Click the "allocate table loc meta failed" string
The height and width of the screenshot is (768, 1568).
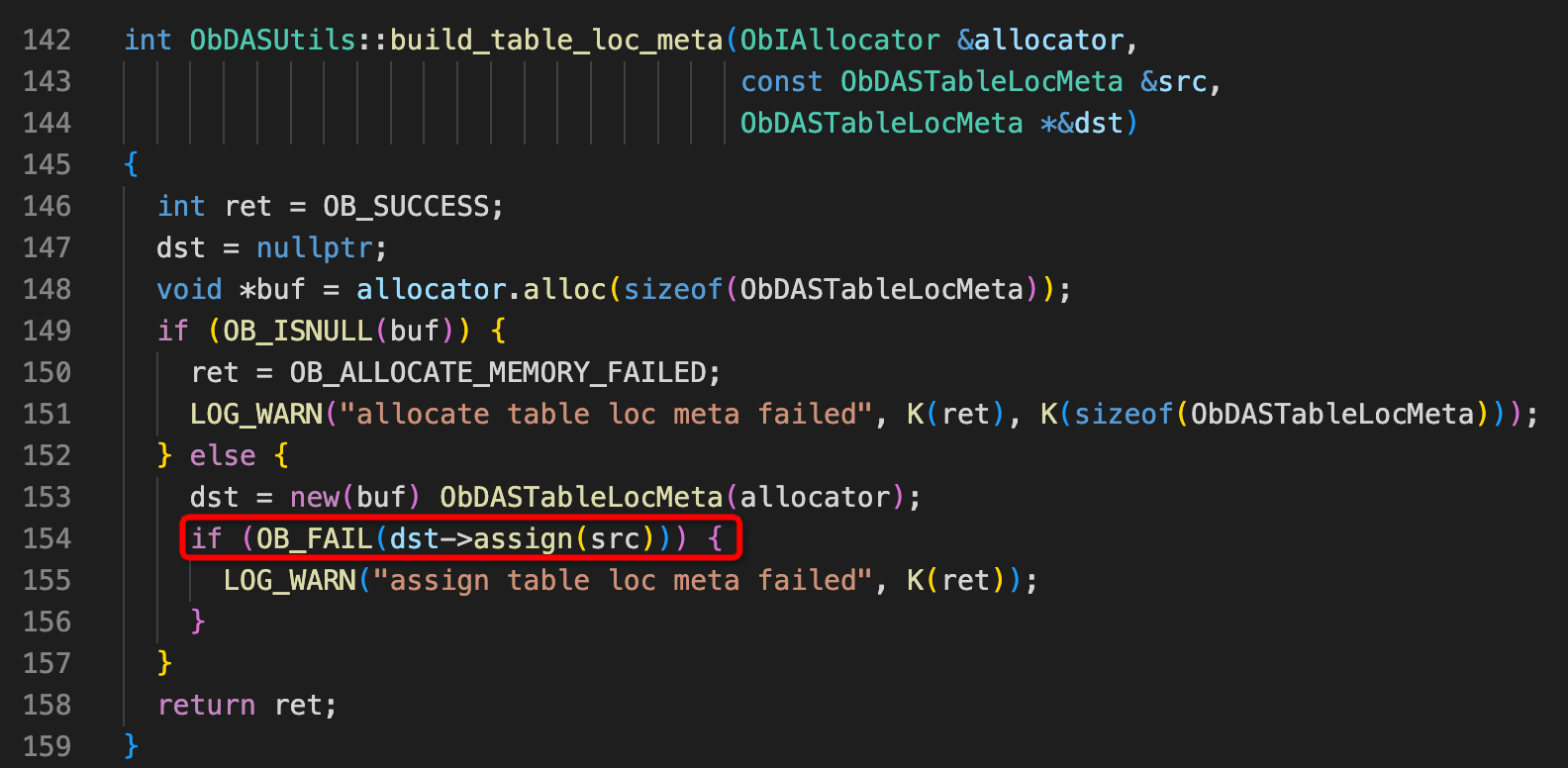click(606, 414)
